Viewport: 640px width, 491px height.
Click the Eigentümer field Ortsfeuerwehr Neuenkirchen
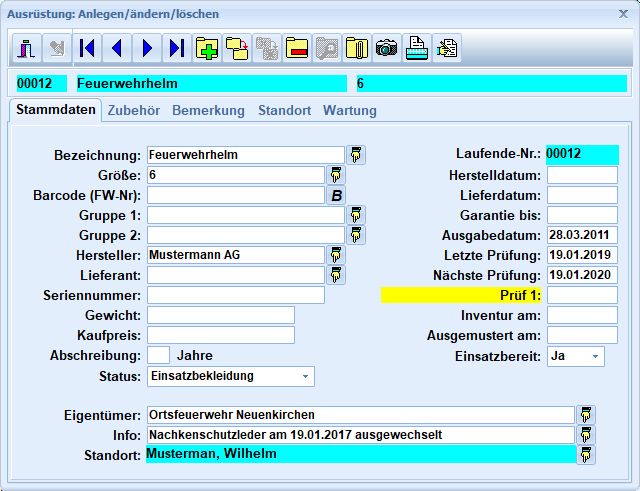[x=361, y=415]
